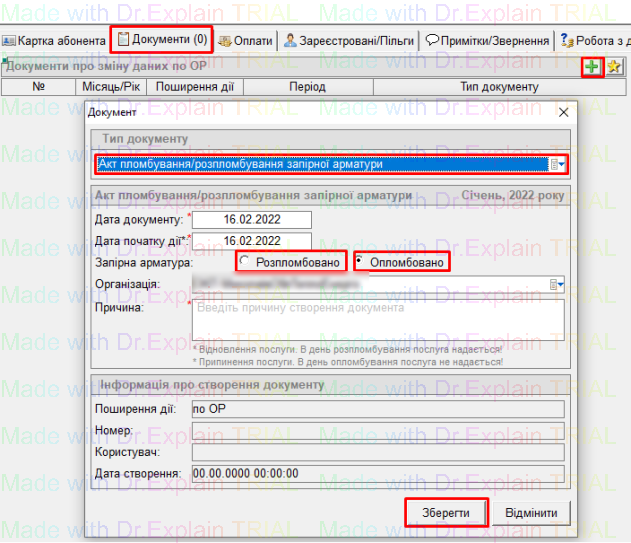The image size is (631, 543).
Task: Go to the Оплати tab
Action: (245, 41)
